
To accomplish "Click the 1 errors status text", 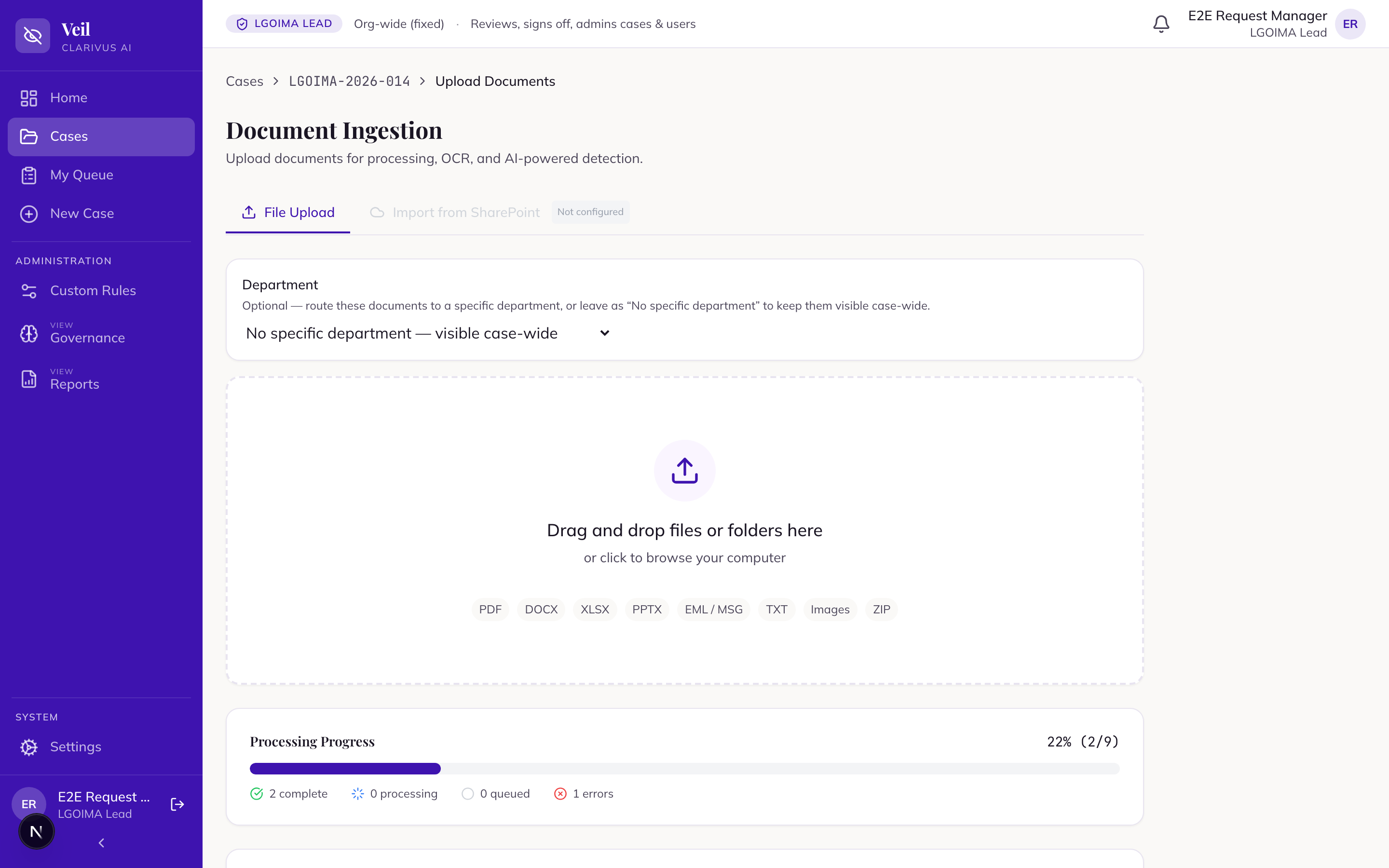I will point(593,794).
